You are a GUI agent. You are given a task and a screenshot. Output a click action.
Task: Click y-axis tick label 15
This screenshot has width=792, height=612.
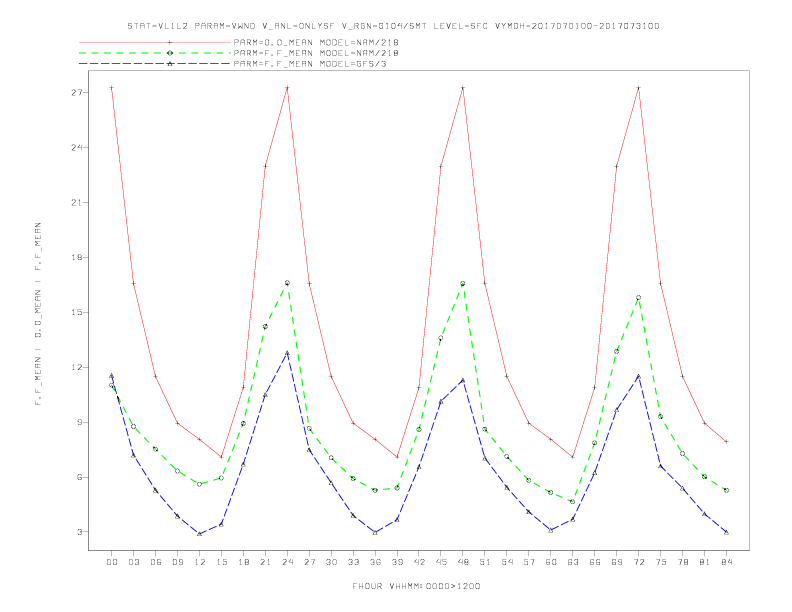coord(77,313)
